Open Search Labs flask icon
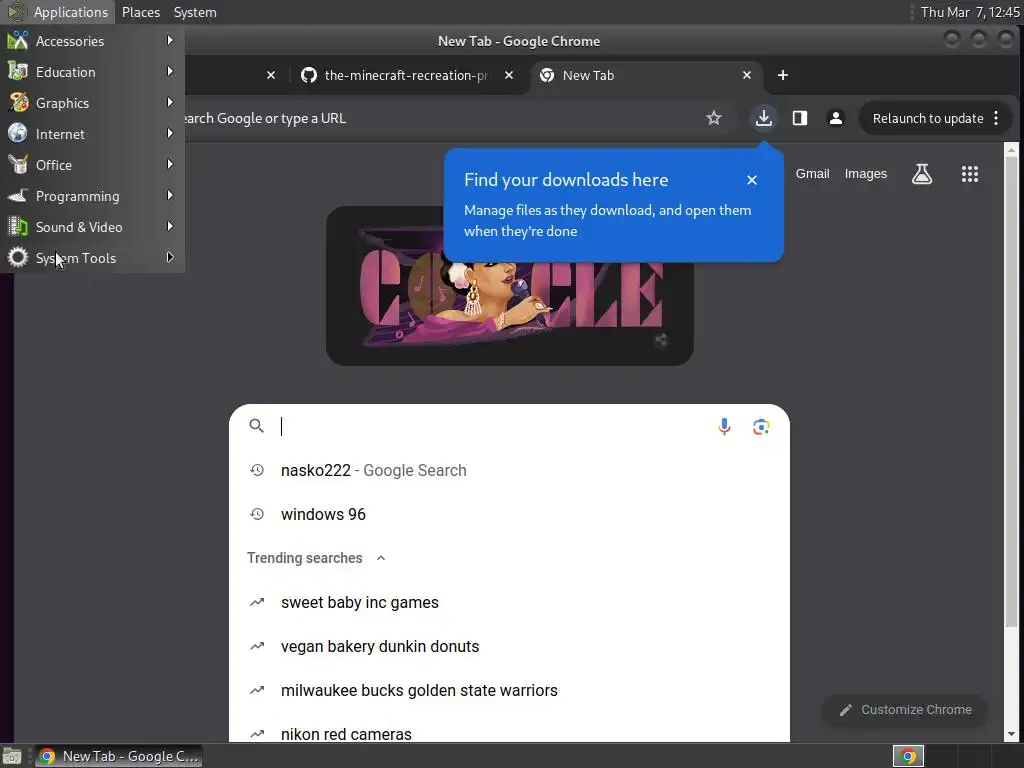 [x=921, y=174]
